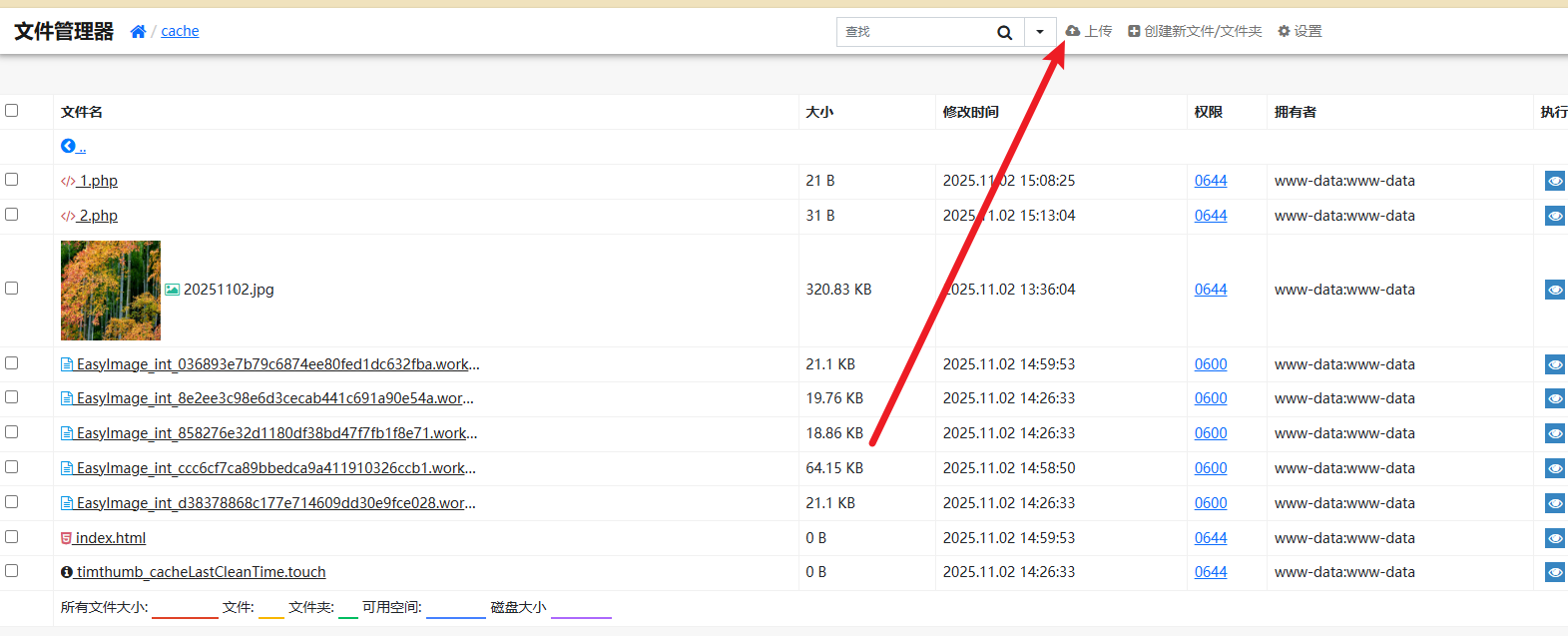Click eye icon for 2.php row

coord(1554,216)
